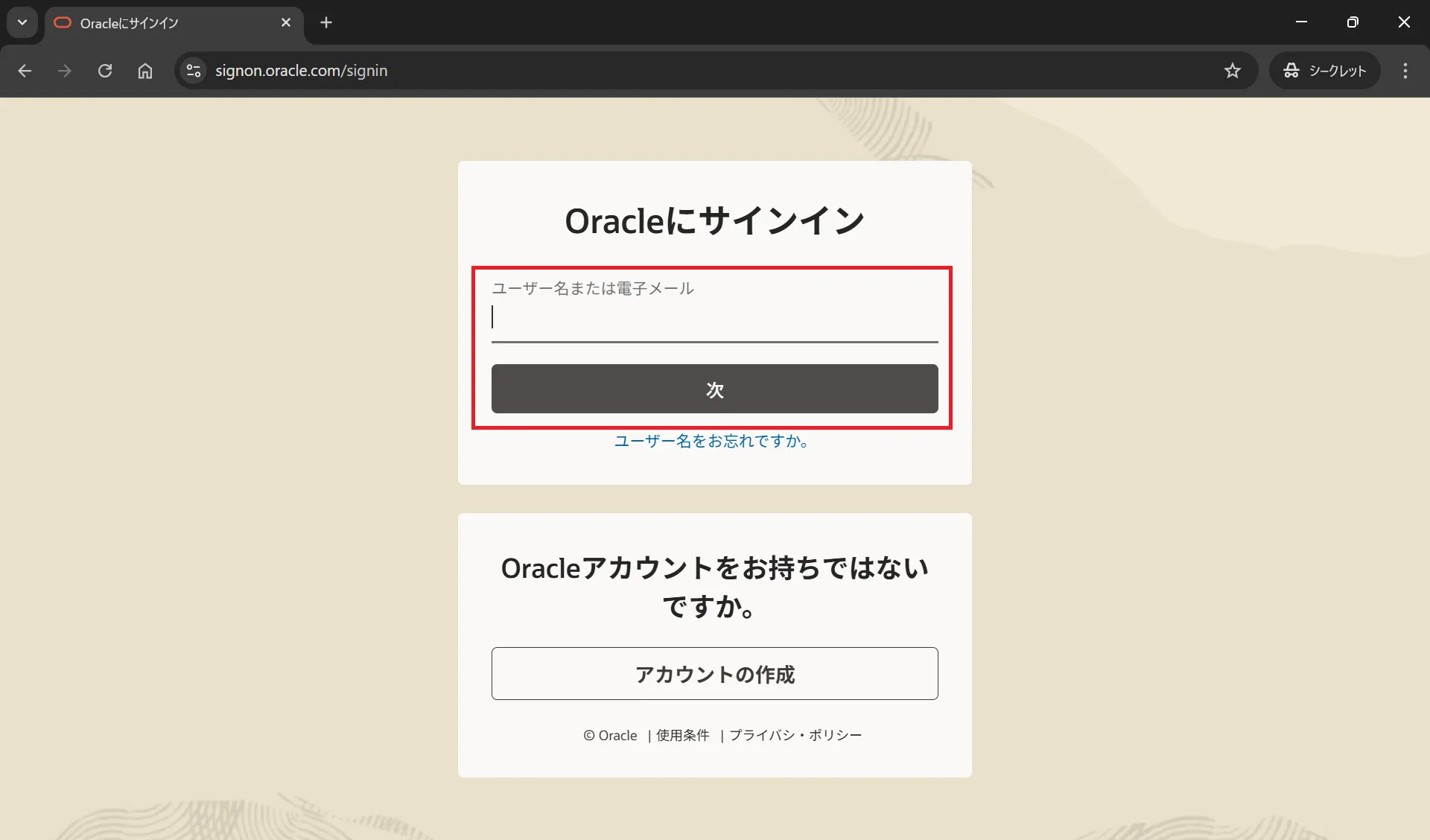
Task: Click the 次 button
Action: (715, 389)
